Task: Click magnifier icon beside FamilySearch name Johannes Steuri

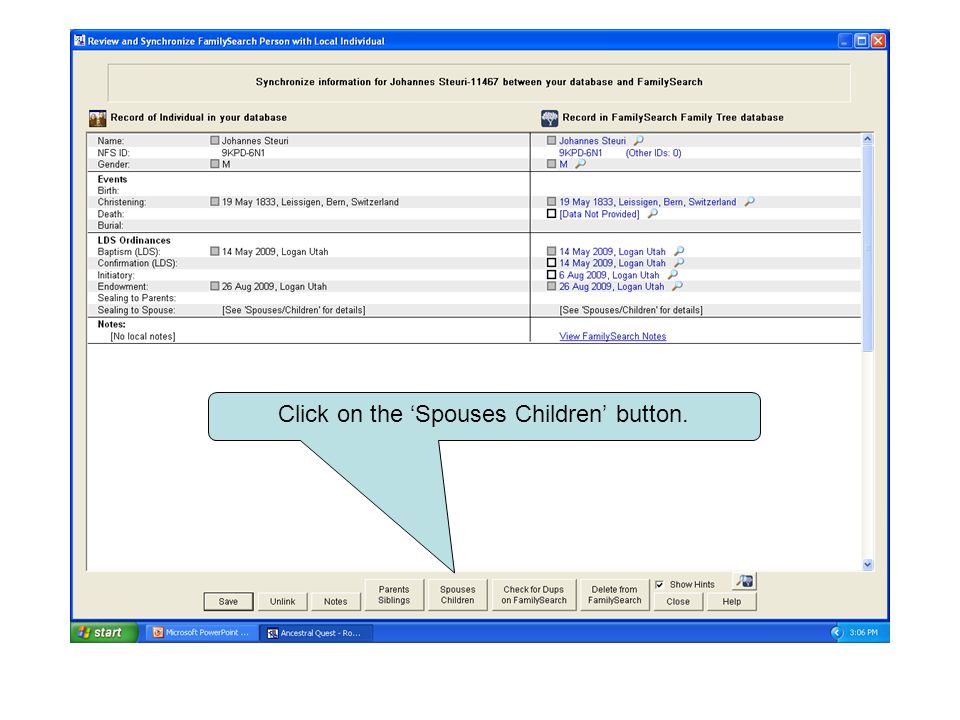Action: point(639,140)
